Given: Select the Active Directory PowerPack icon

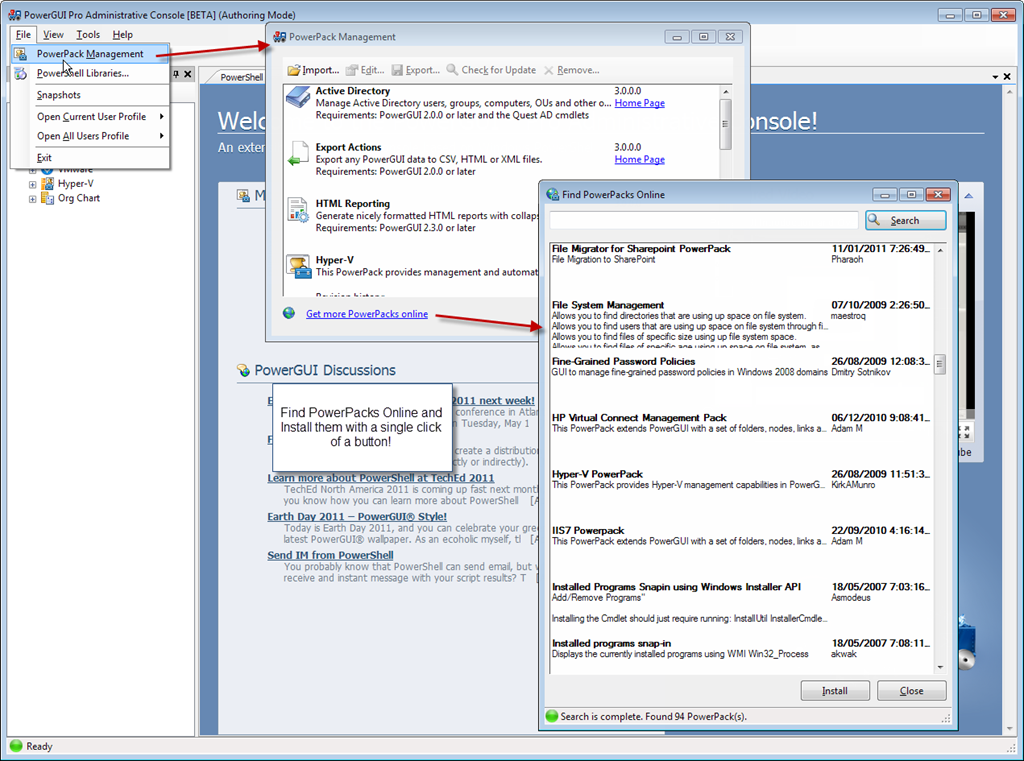Looking at the screenshot, I should point(299,97).
